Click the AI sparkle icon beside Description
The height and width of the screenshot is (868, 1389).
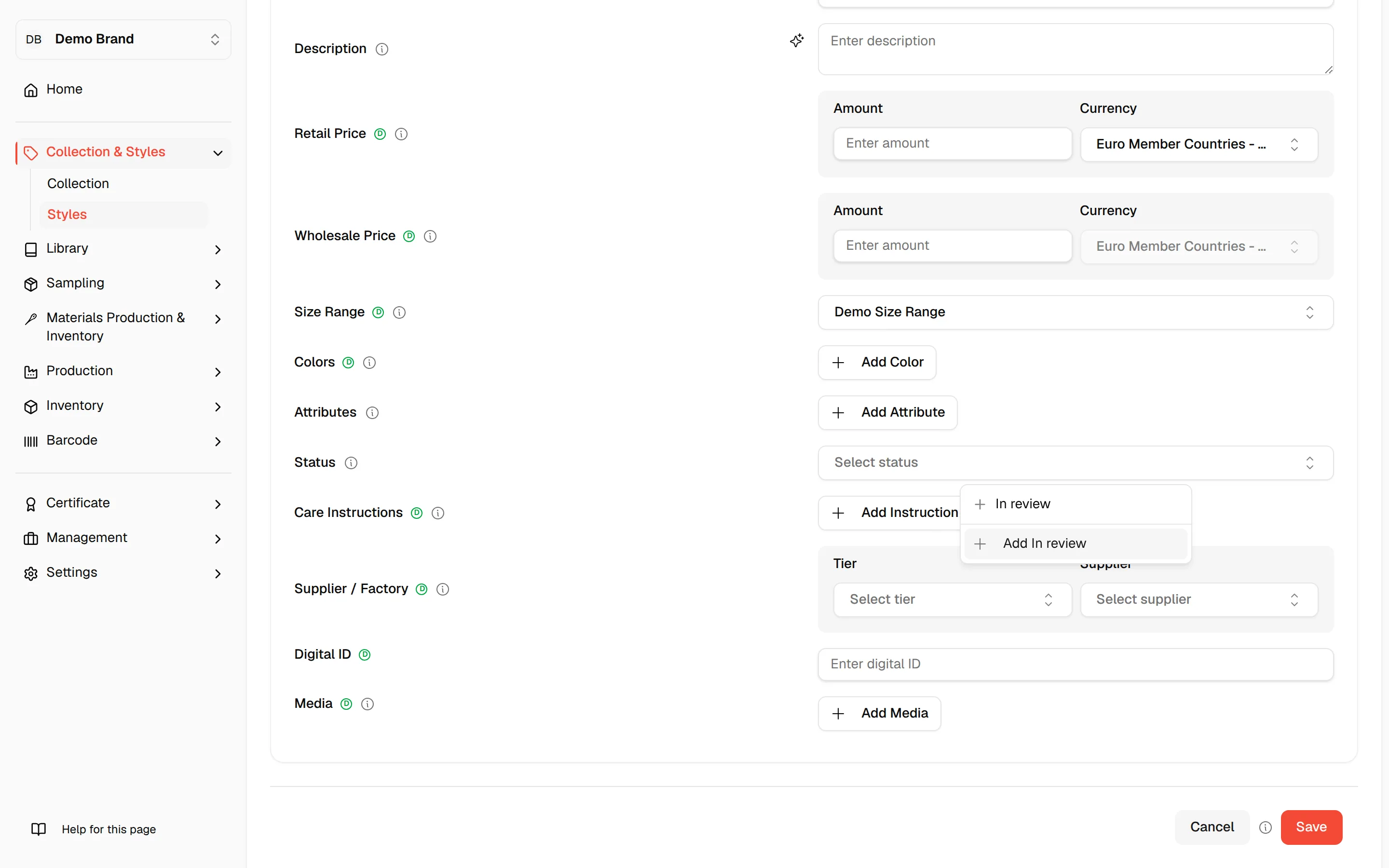797,41
